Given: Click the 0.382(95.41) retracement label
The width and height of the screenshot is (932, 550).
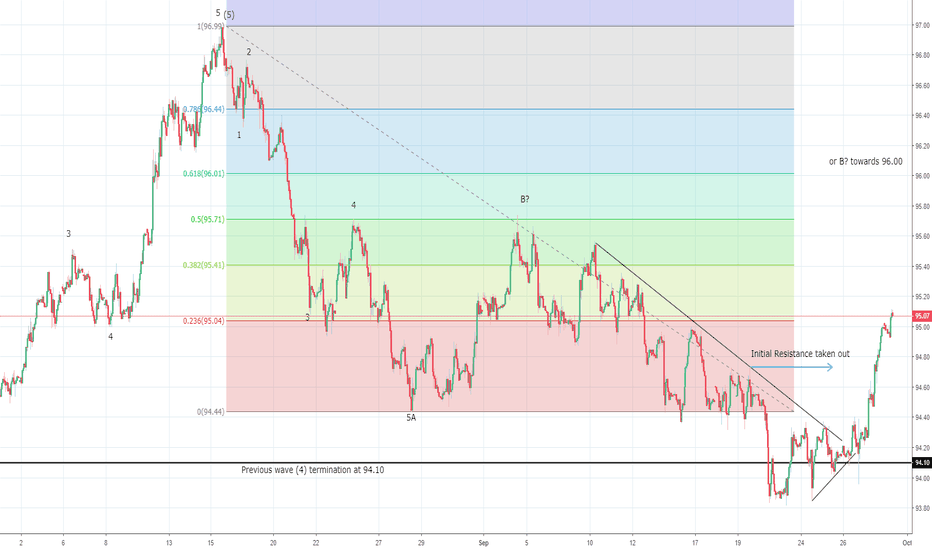Looking at the screenshot, I should point(204,265).
